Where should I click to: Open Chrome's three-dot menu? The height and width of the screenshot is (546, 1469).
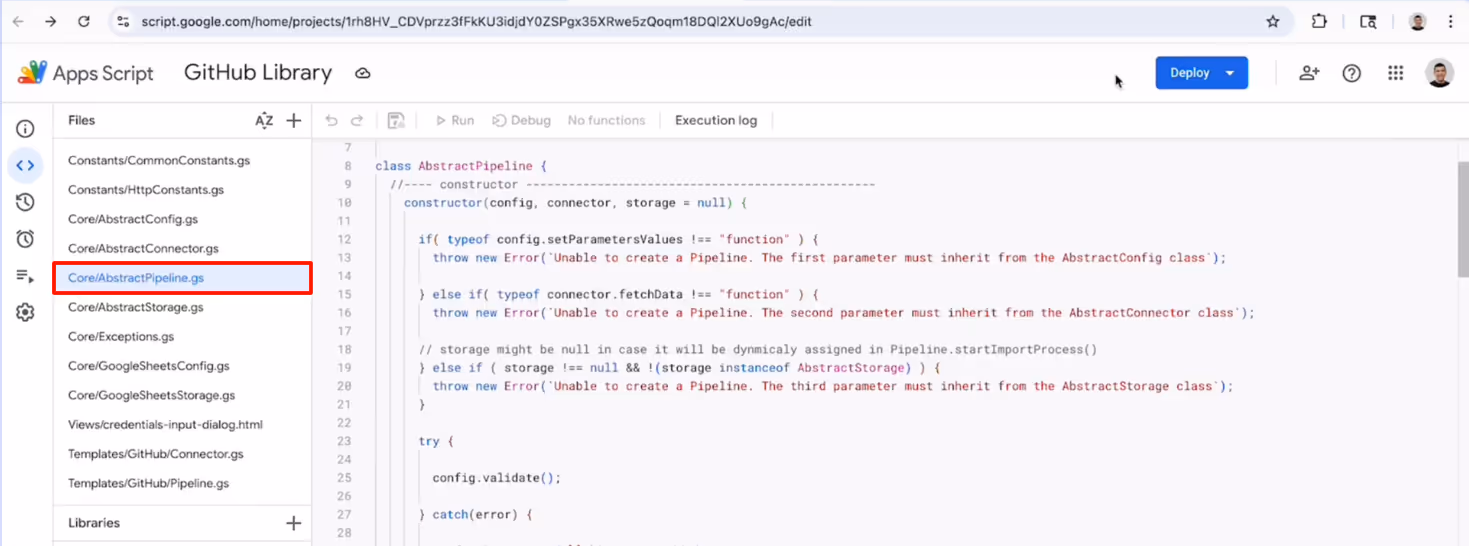(x=1451, y=21)
